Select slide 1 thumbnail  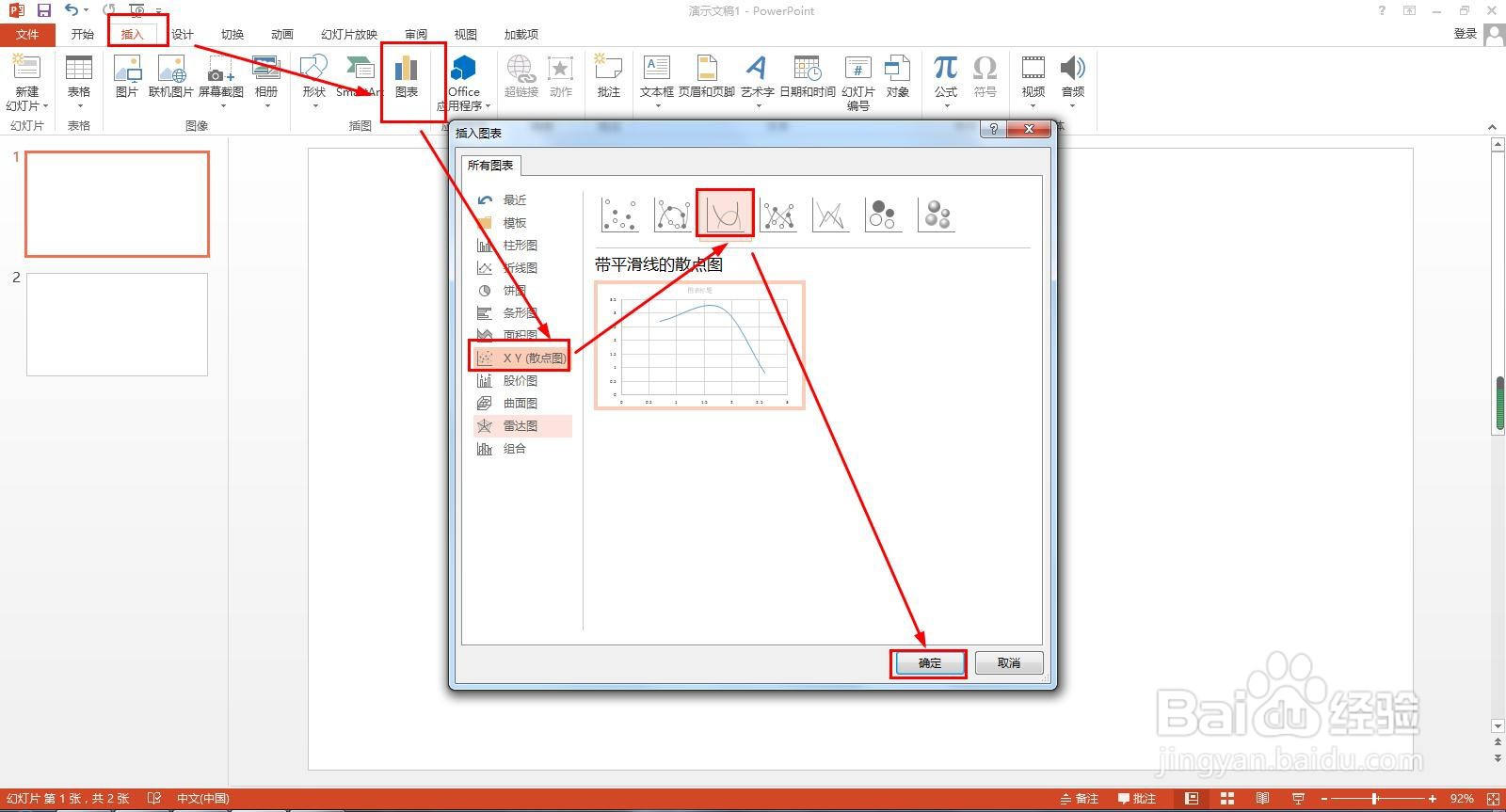point(117,204)
